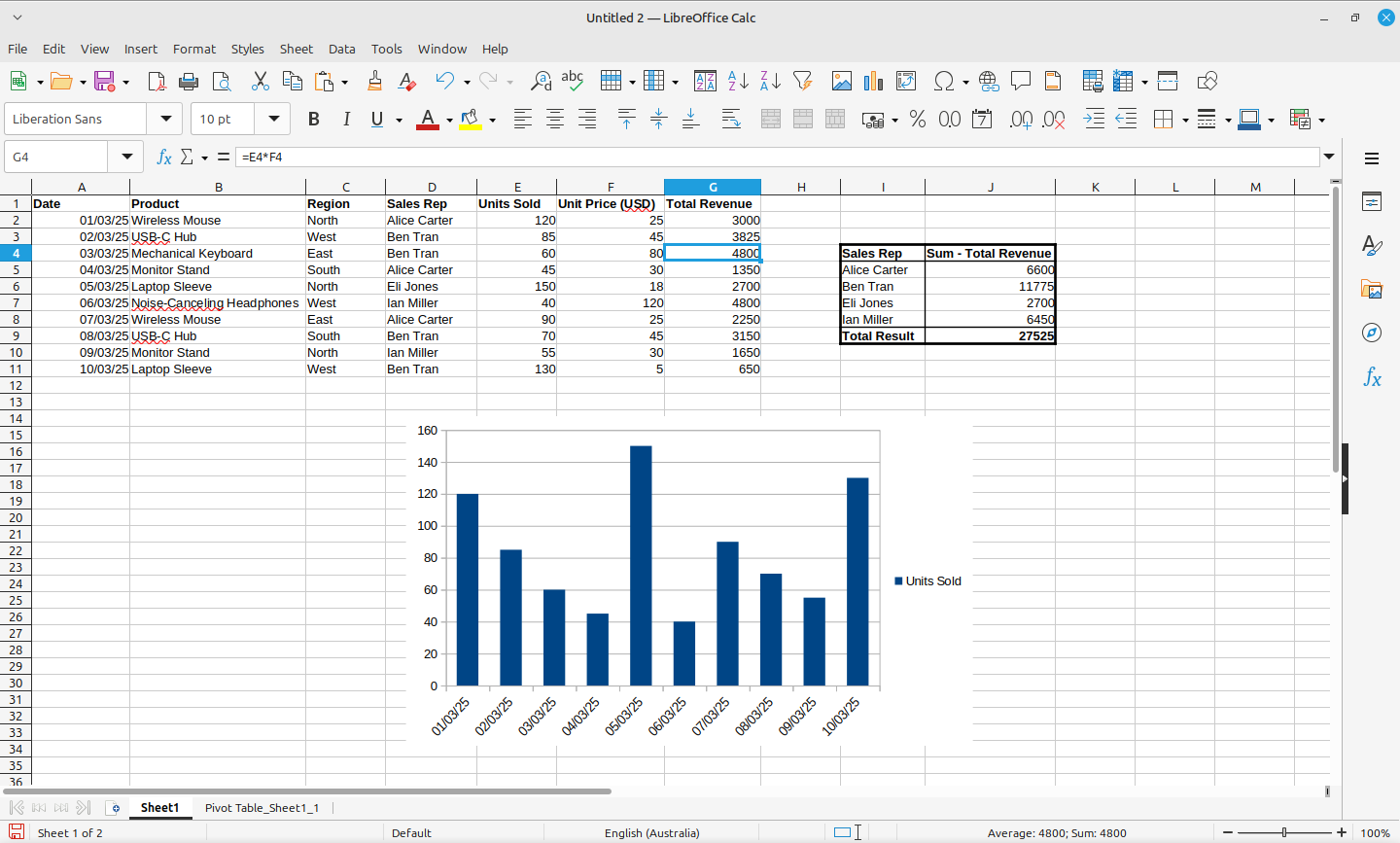Switch to the Pivot Table_Sheet1_1 tab
Image resolution: width=1400 pixels, height=843 pixels.
[262, 807]
